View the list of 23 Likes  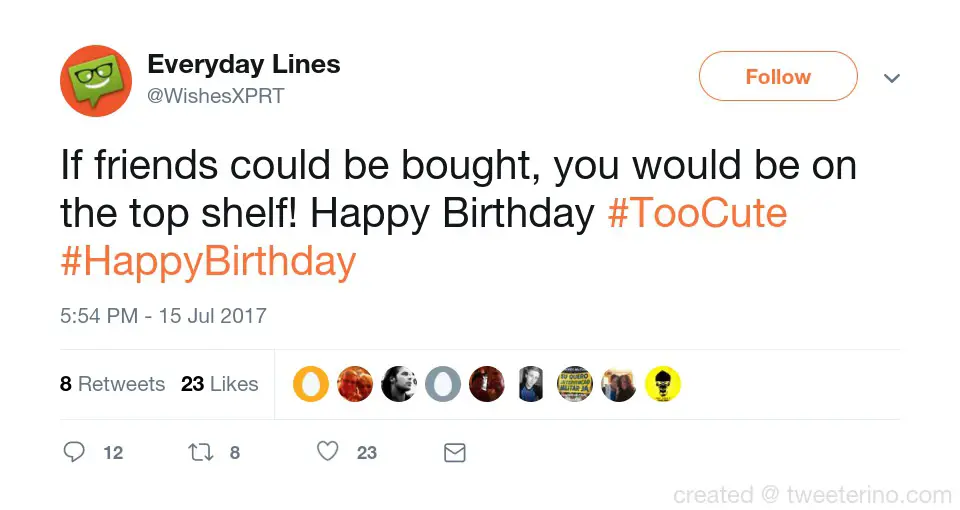point(219,384)
